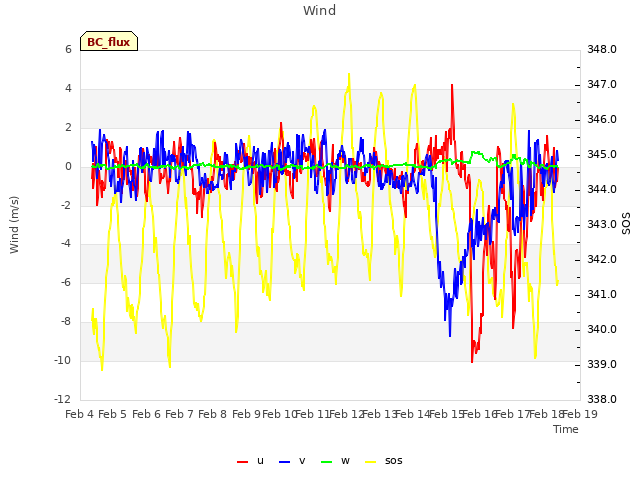
Task: Click the red u legend swatch
Action: click(242, 462)
